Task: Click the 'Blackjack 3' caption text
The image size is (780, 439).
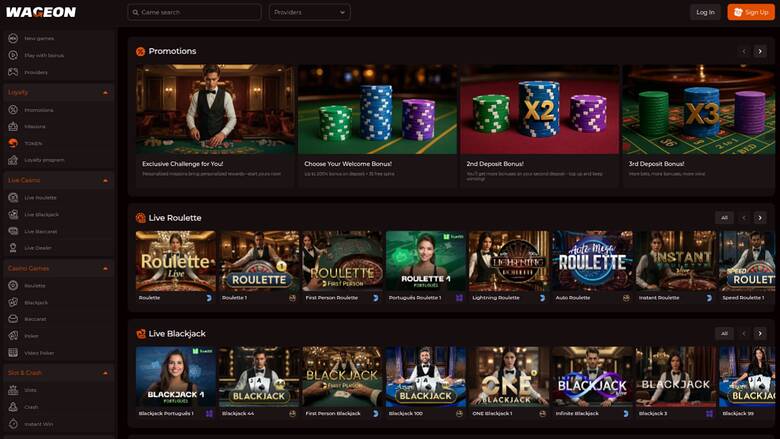Action: [x=653, y=414]
